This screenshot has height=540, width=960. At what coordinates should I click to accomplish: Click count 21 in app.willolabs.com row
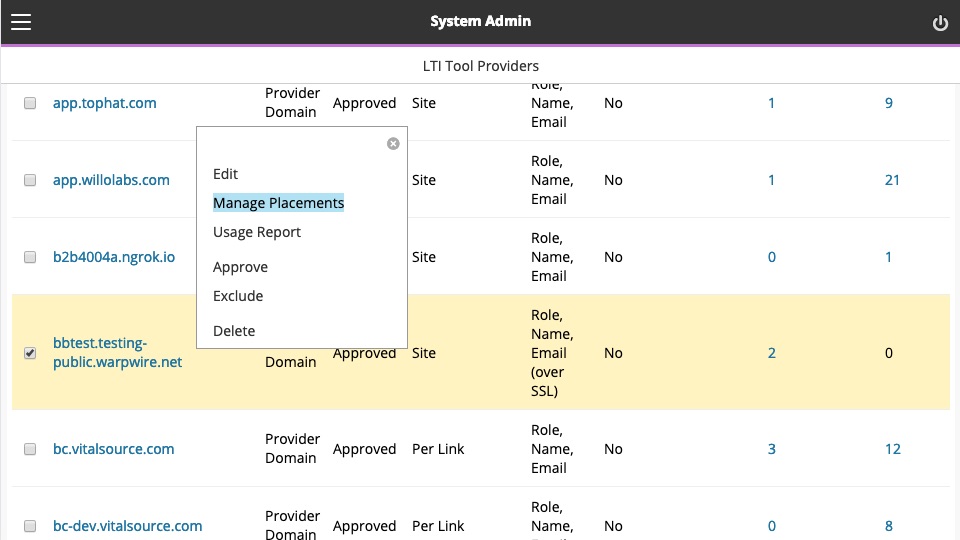point(892,180)
